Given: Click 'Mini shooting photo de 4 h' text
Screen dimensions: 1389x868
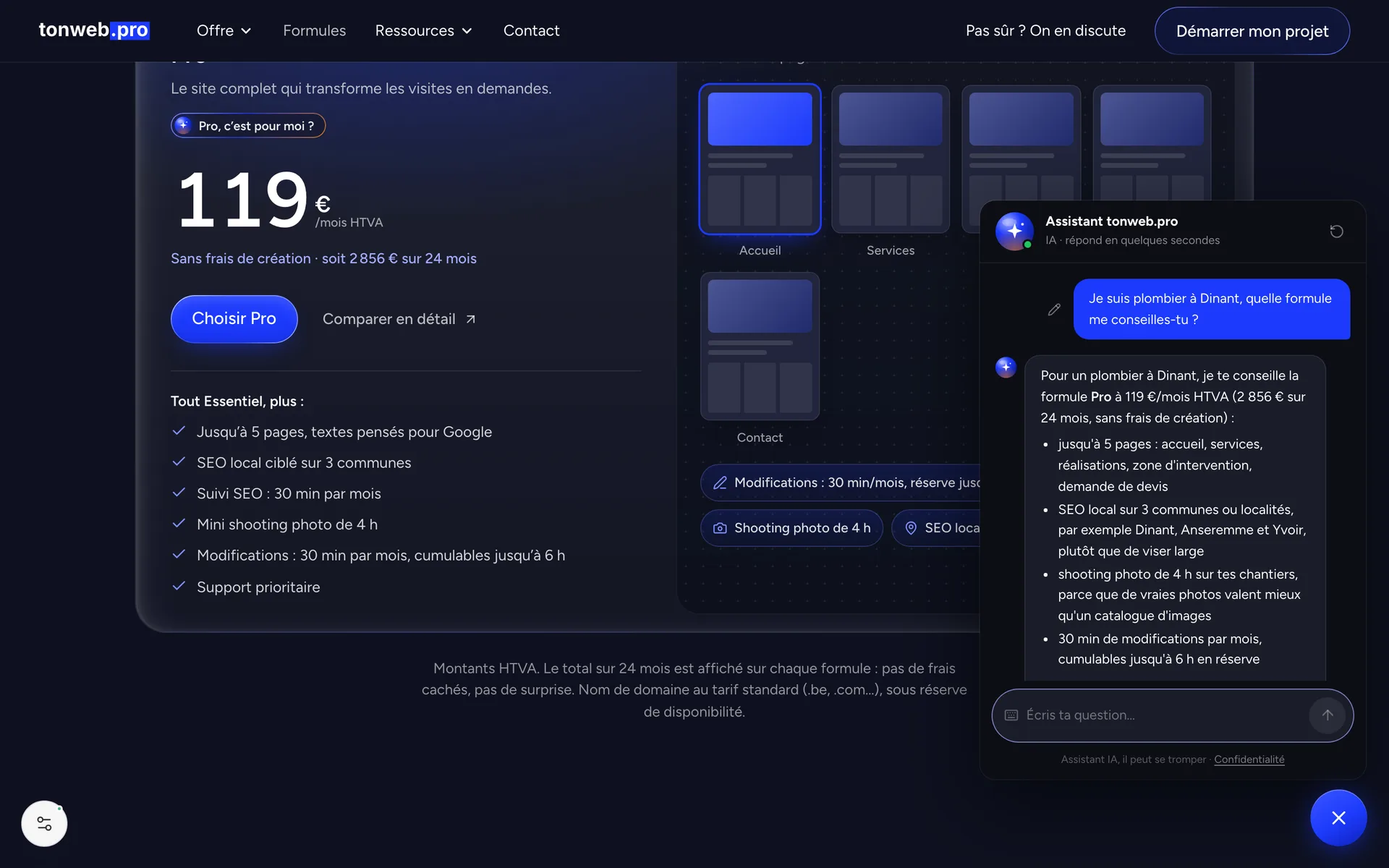Looking at the screenshot, I should 287,524.
